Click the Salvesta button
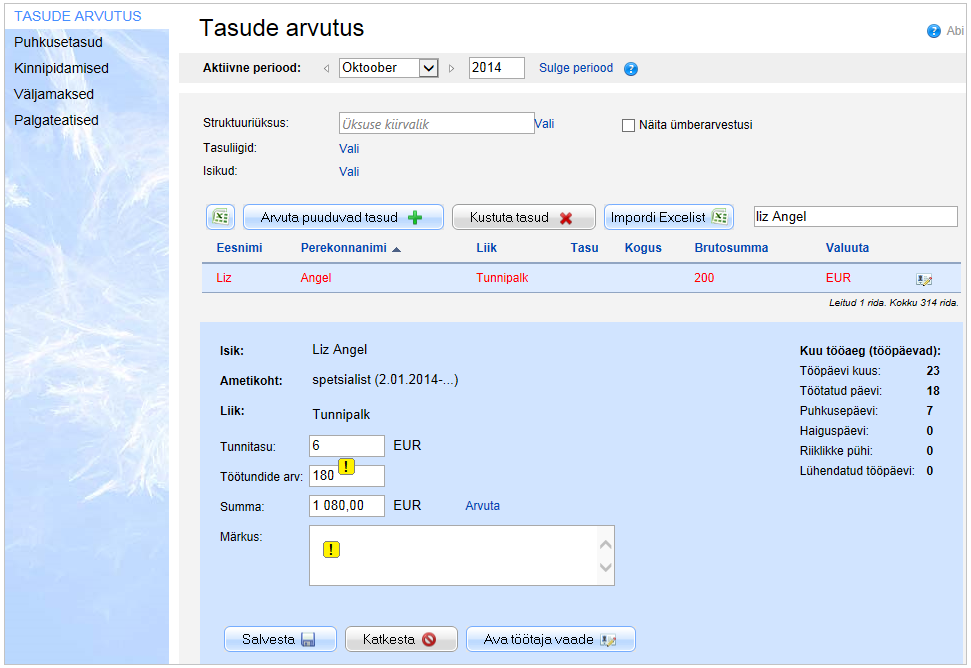This screenshot has width=971, height=668. tap(279, 639)
